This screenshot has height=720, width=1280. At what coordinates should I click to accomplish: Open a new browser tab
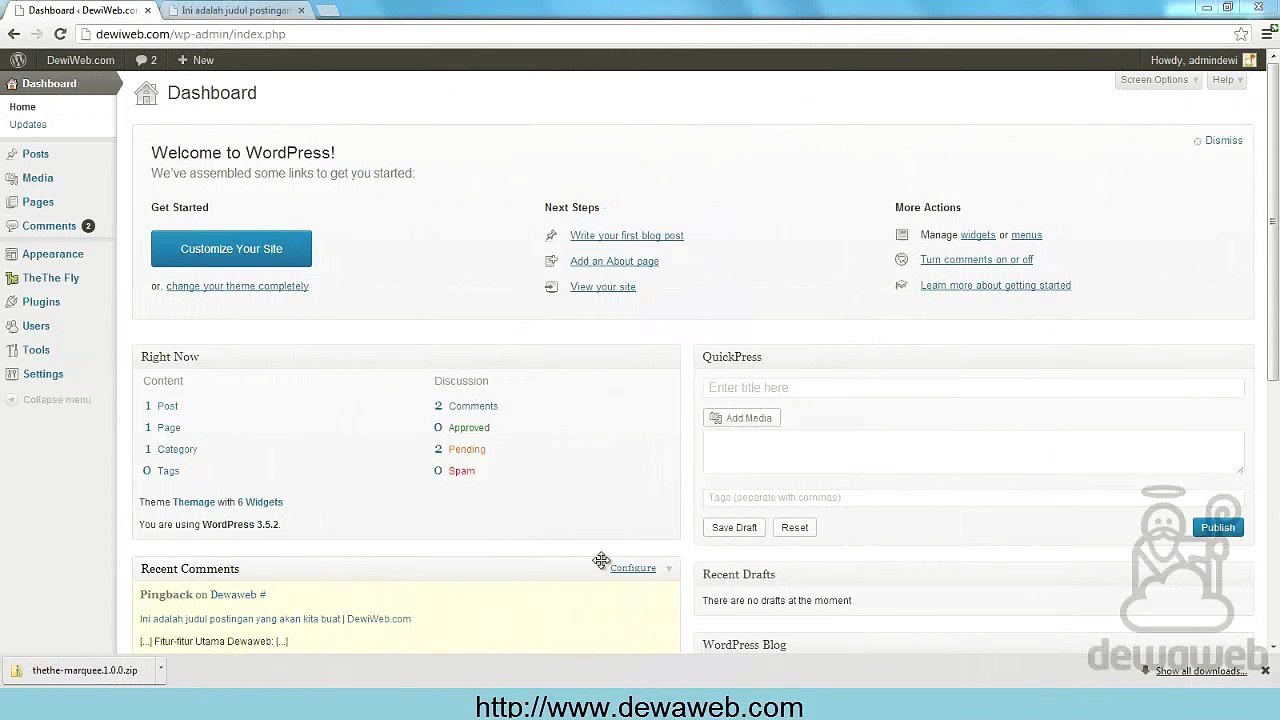tap(327, 10)
